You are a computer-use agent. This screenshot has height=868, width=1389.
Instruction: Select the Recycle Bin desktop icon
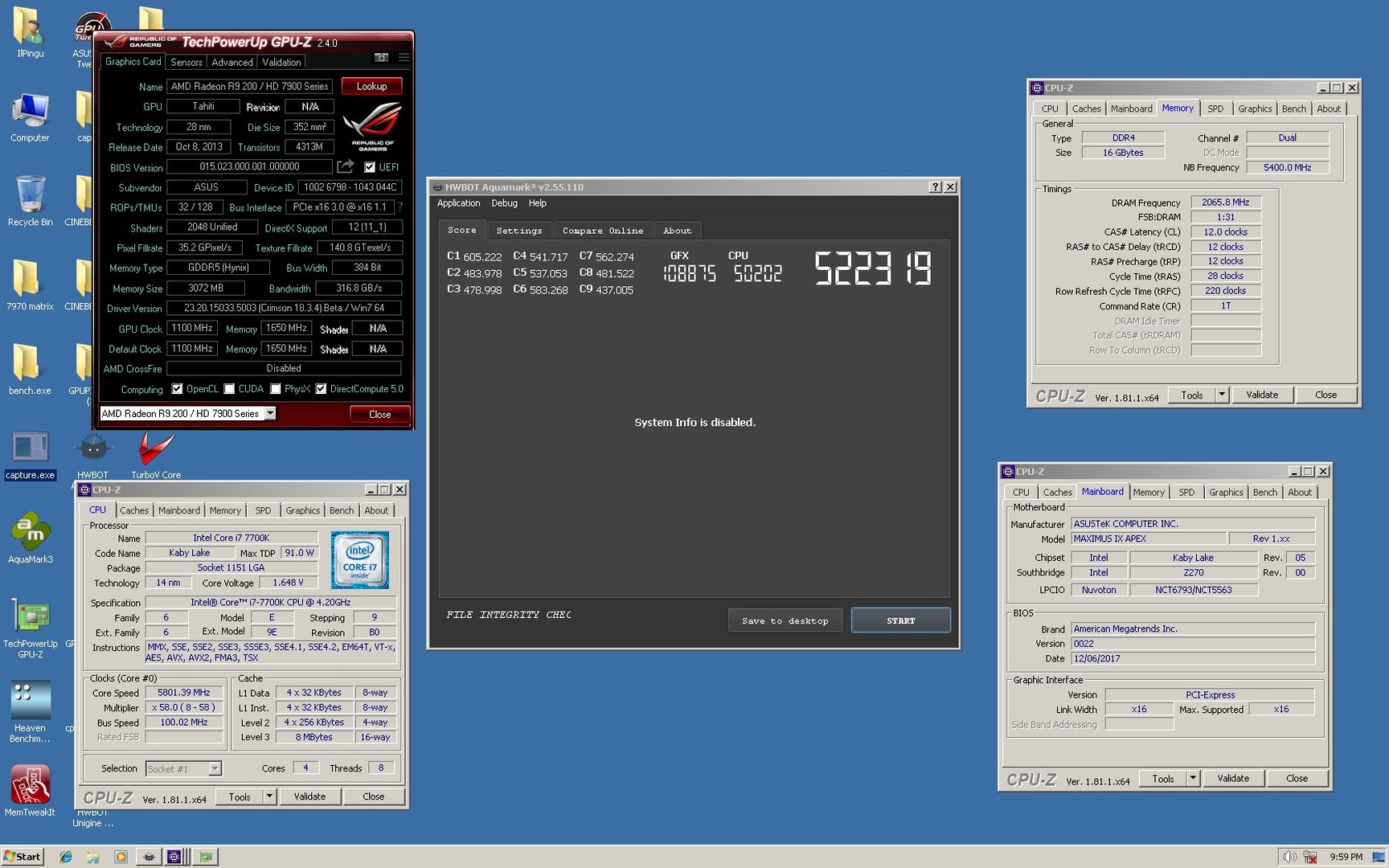[x=30, y=201]
